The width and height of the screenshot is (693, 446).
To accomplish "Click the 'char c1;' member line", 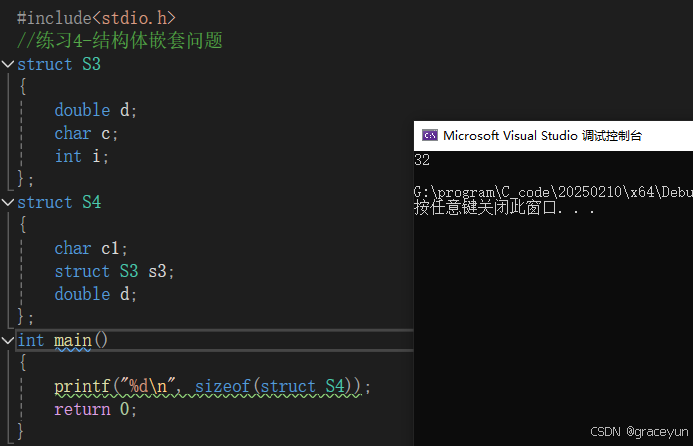I will [91, 248].
